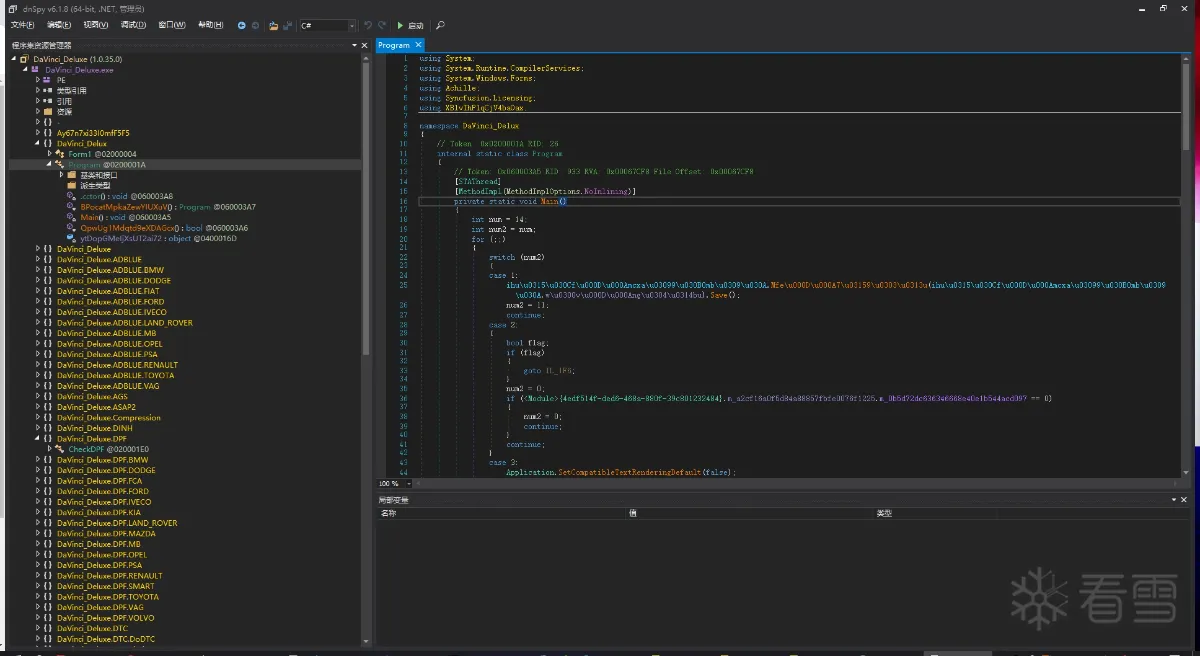
Task: Click the 名称 column header in locals
Action: tap(388, 513)
